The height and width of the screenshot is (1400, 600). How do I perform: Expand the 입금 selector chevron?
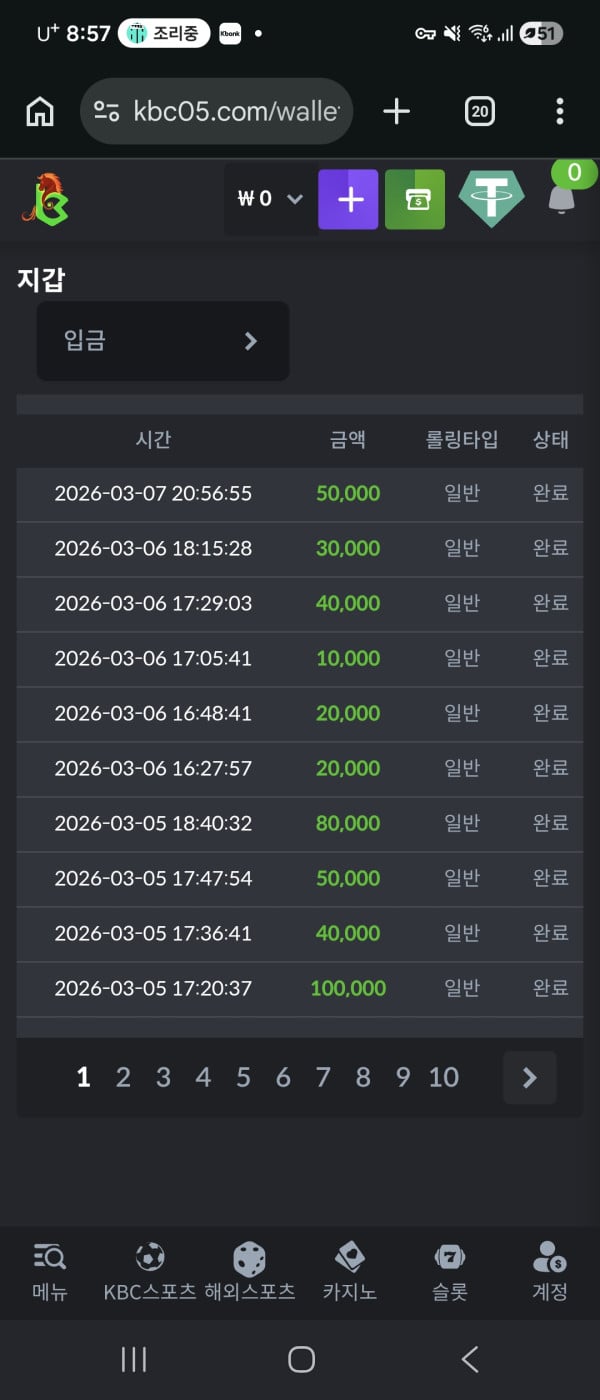tap(251, 341)
